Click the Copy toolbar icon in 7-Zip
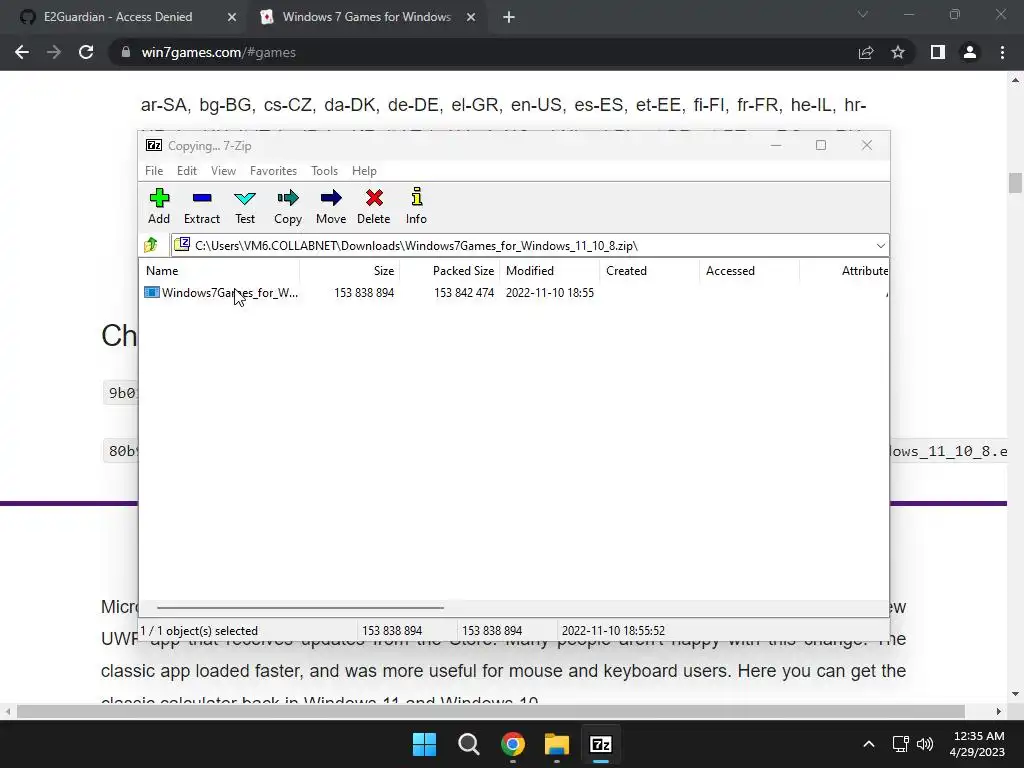Screen dimensions: 1024x768 pyautogui.click(x=288, y=206)
